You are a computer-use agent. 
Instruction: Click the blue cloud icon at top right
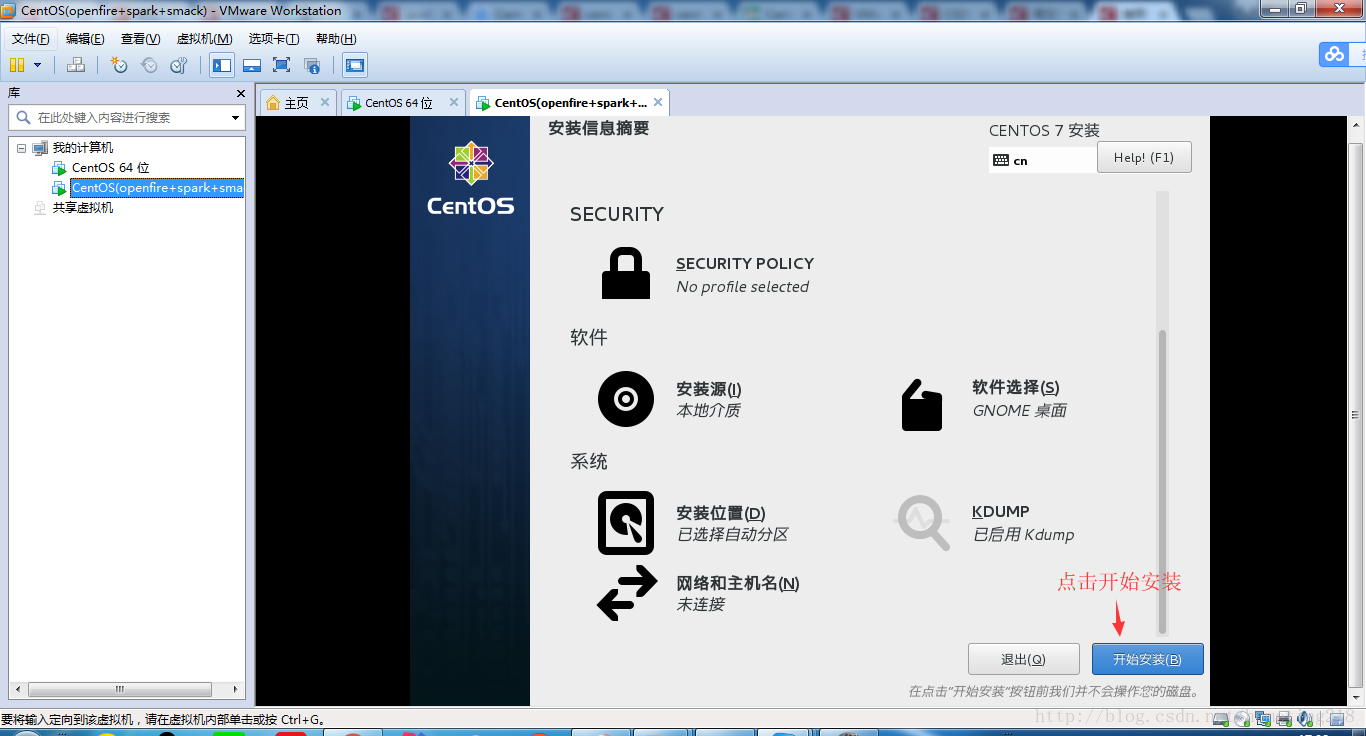[x=1334, y=55]
